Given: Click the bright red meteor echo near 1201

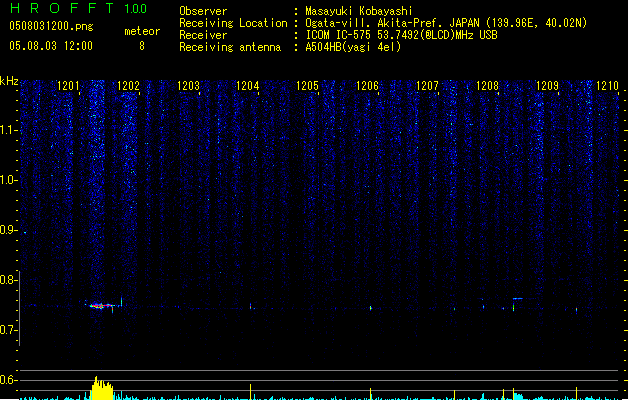Looking at the screenshot, I should click(100, 306).
